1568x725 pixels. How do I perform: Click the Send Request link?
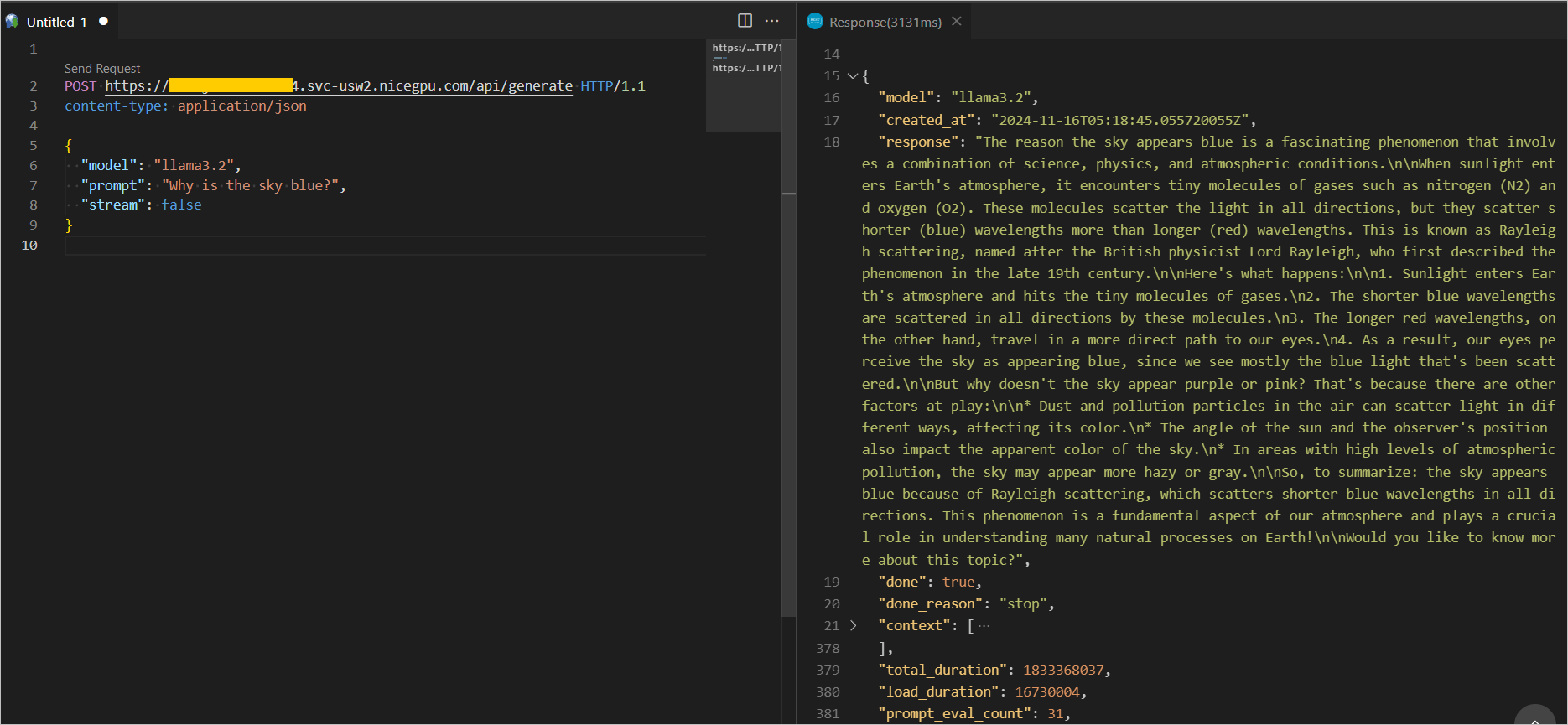[102, 69]
